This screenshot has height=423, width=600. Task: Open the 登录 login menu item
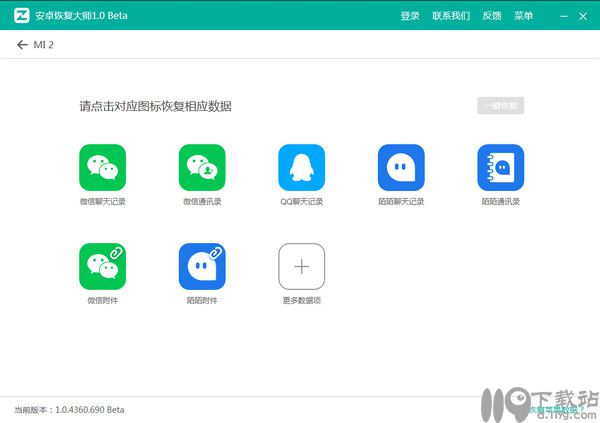(x=410, y=16)
